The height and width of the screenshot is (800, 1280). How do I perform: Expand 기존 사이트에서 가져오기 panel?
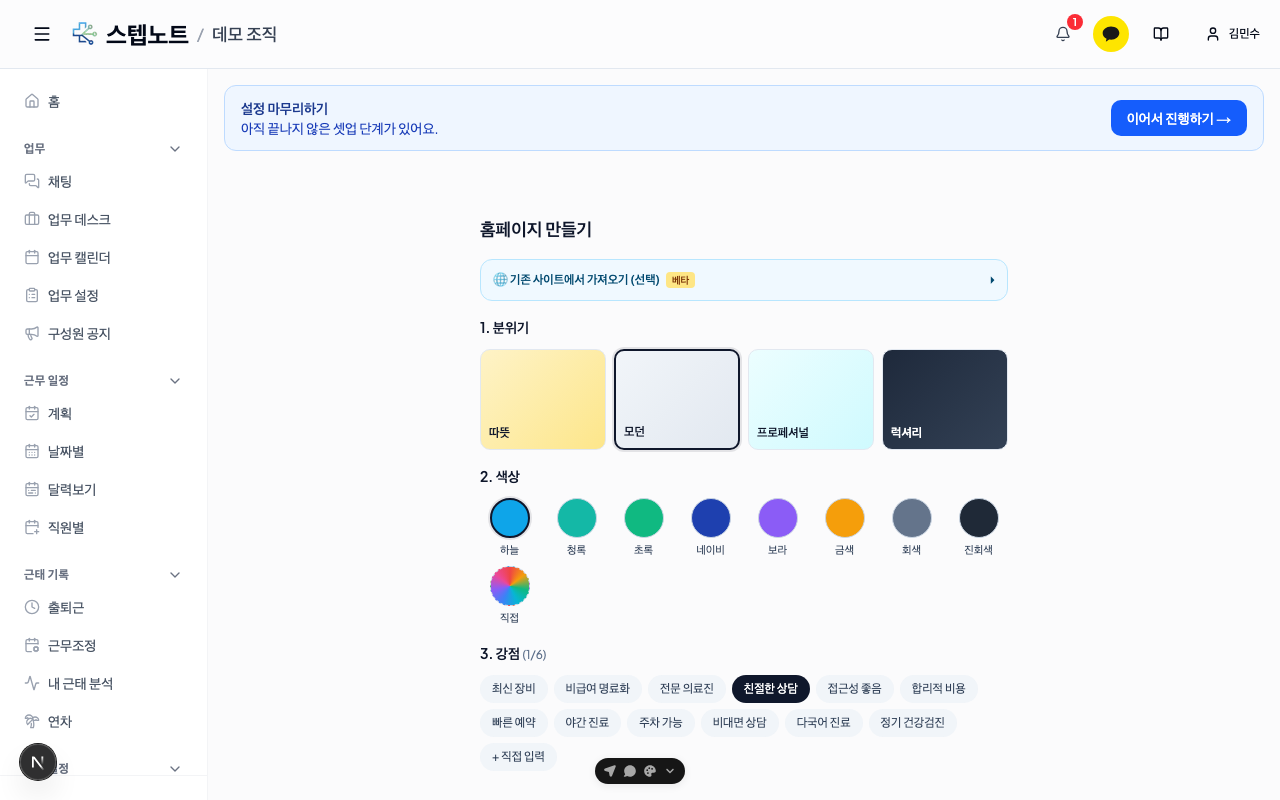[744, 280]
